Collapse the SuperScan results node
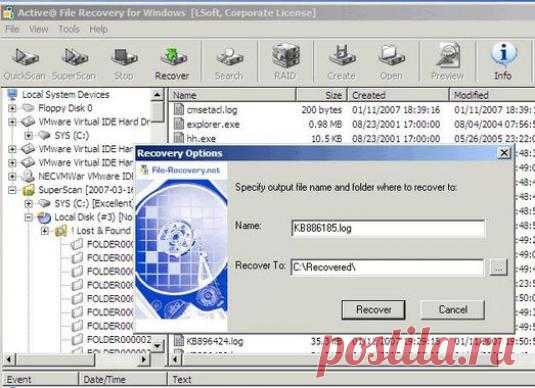Viewport: 535px width, 388px height. (12, 190)
